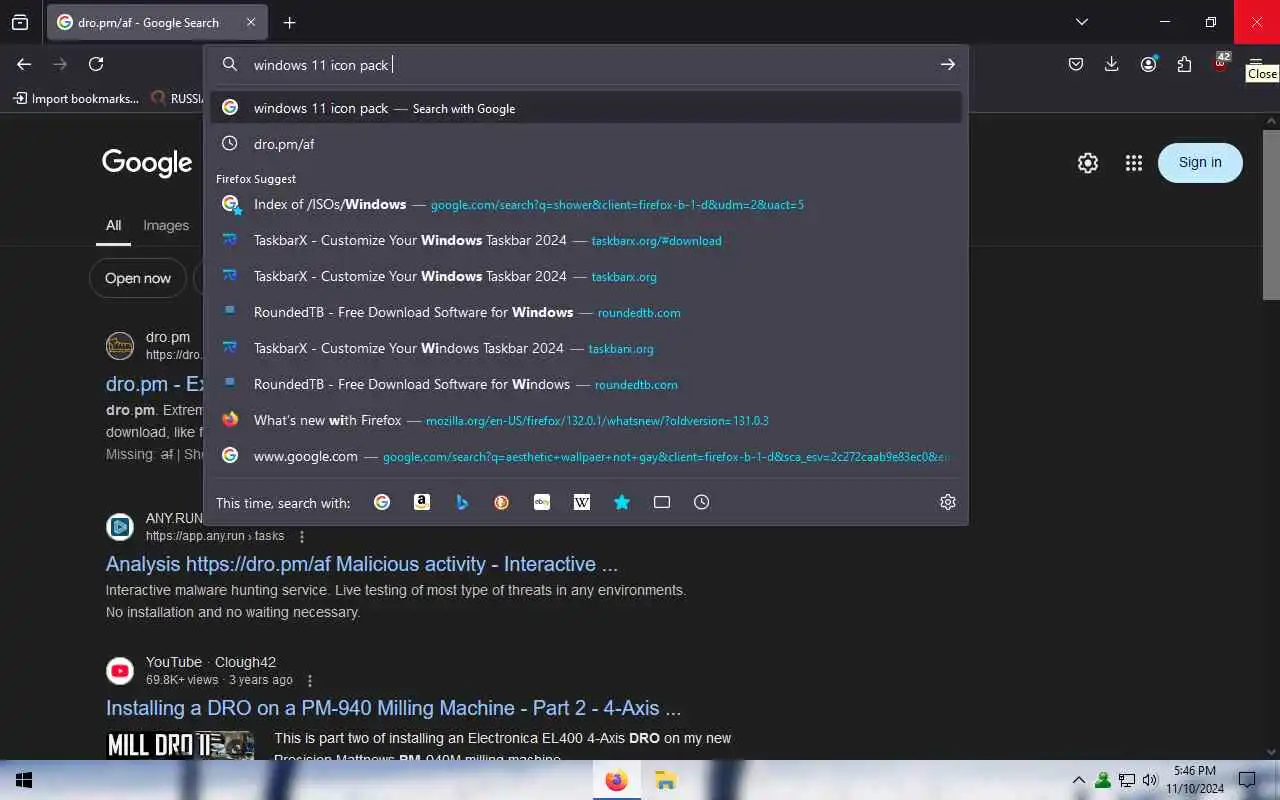The image size is (1280, 800).
Task: Click the Firefox taskbar icon
Action: 616,780
